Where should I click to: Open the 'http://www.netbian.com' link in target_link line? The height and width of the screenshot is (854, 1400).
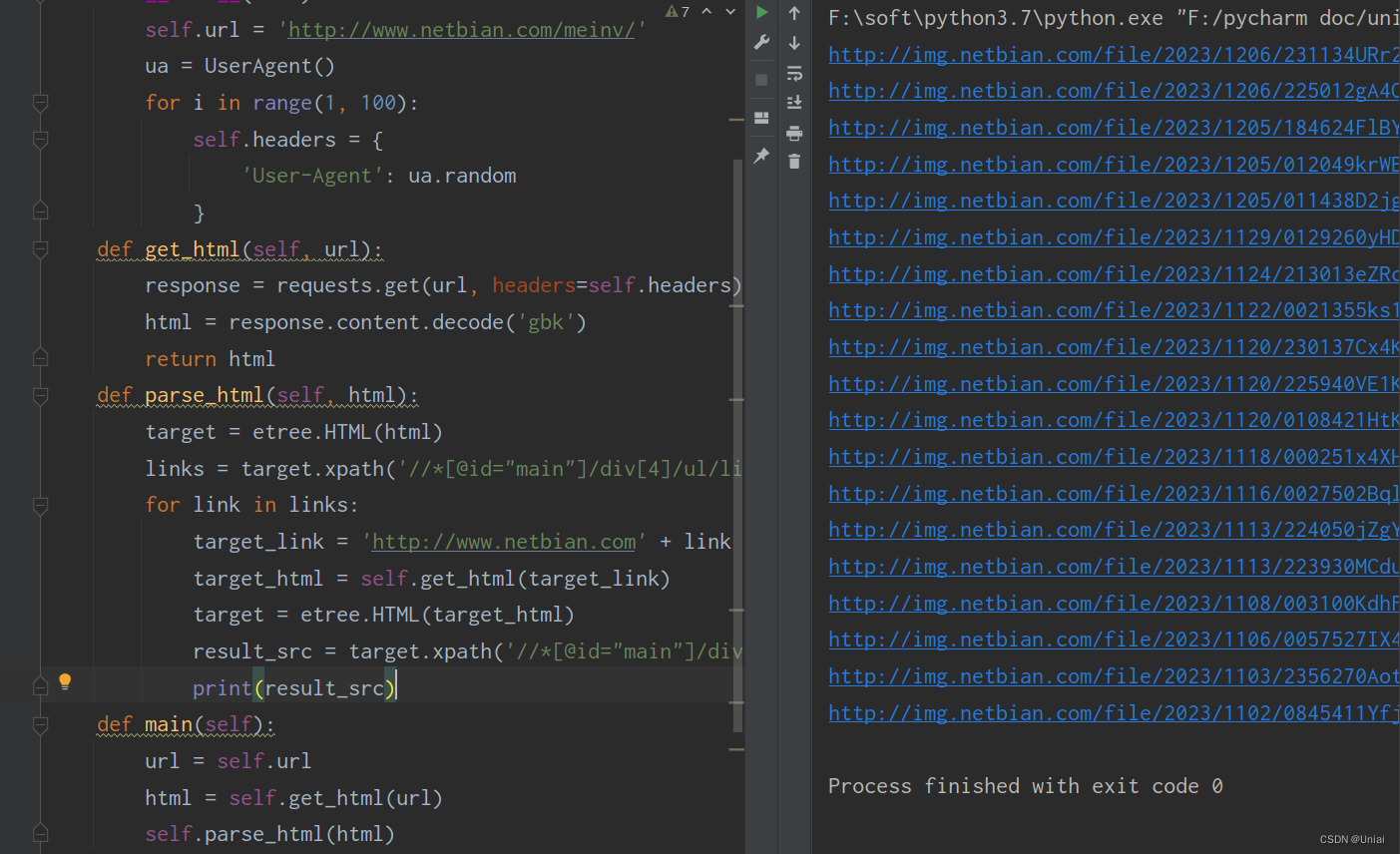coord(504,542)
